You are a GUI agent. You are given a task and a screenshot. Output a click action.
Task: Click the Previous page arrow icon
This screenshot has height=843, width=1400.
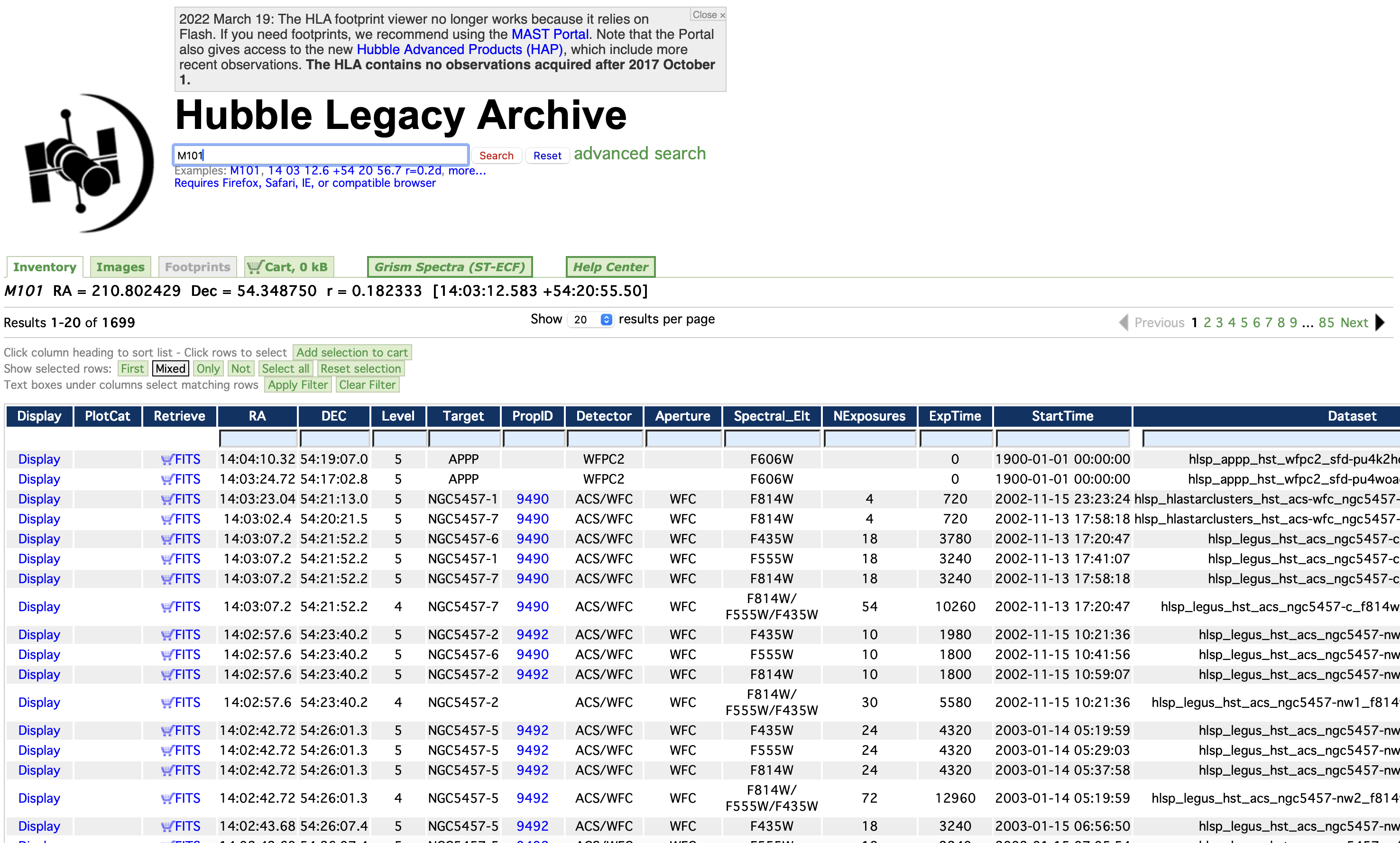tap(1124, 323)
